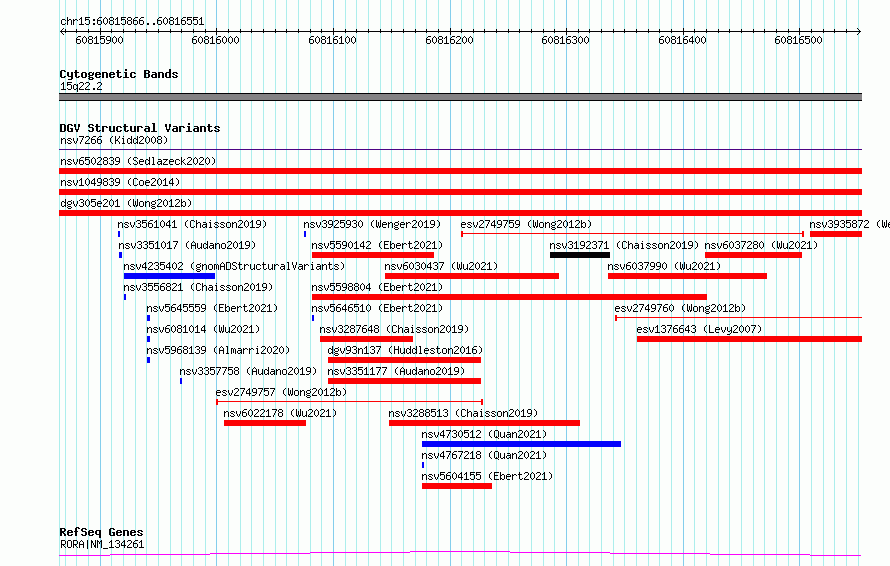This screenshot has width=890, height=566.
Task: Select the red bar under nsv5604155
Action: 457,486
